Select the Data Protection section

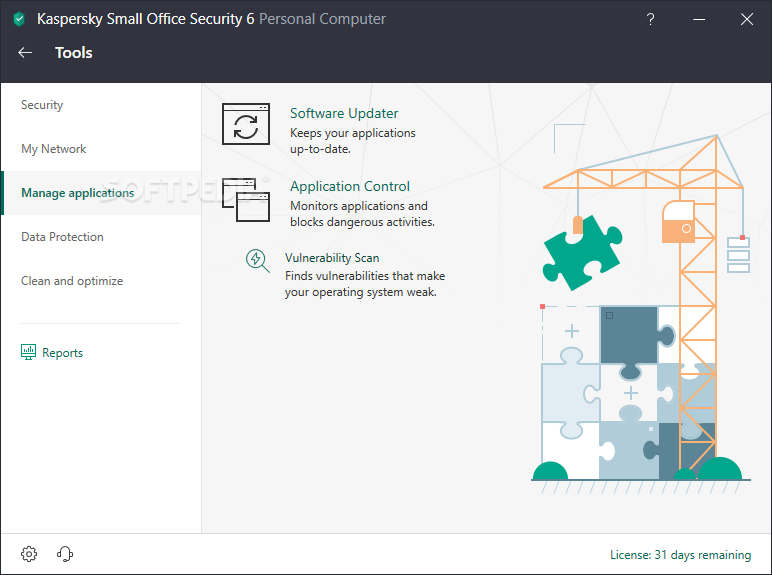click(101, 237)
